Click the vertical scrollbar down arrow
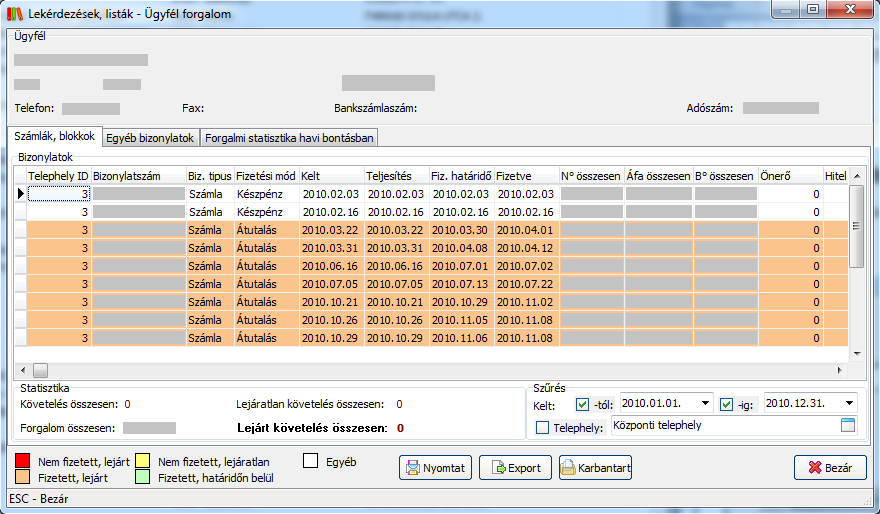The width and height of the screenshot is (880, 514). 855,352
